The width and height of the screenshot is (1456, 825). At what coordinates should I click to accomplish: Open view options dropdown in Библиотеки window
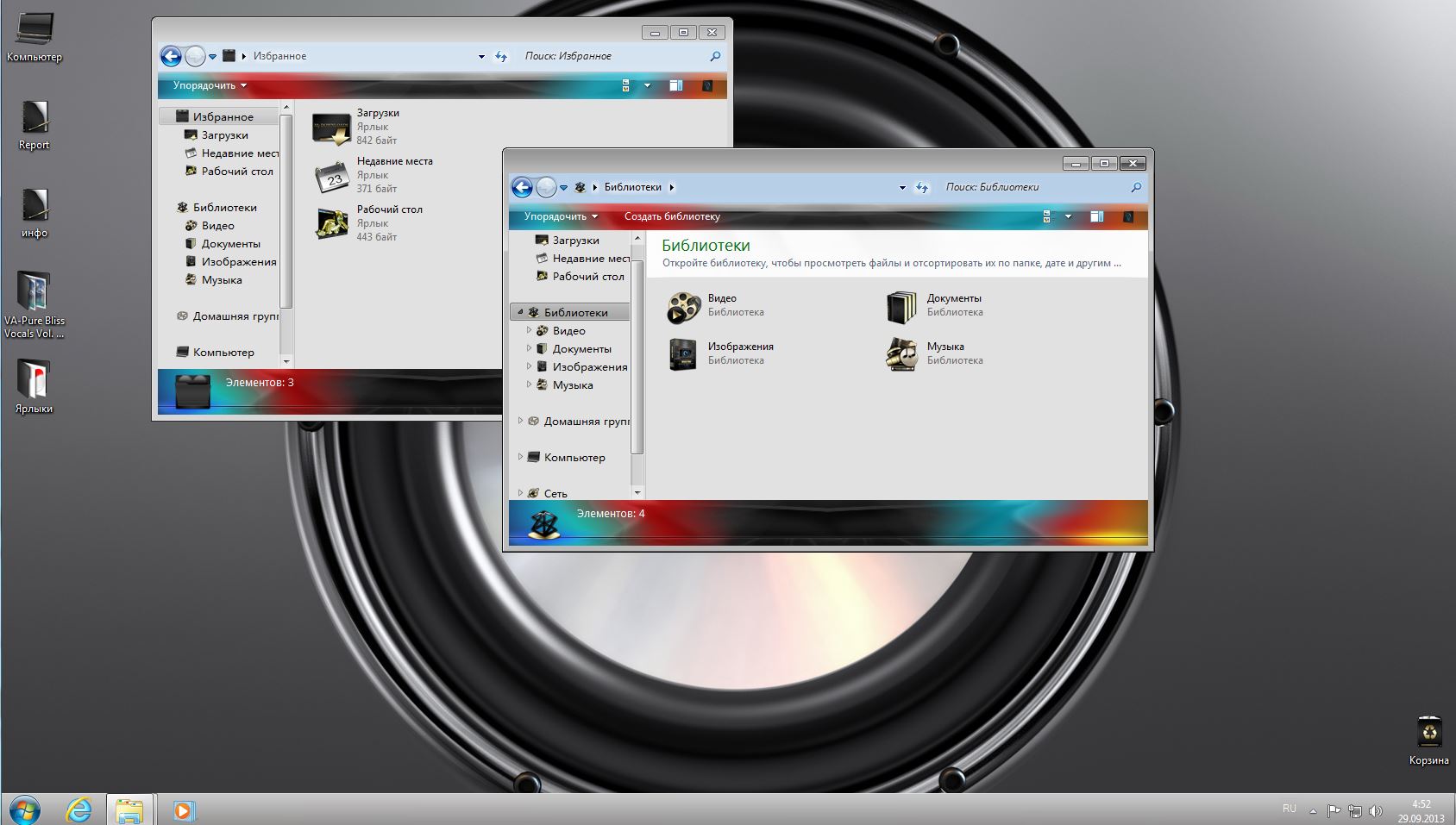[1068, 216]
